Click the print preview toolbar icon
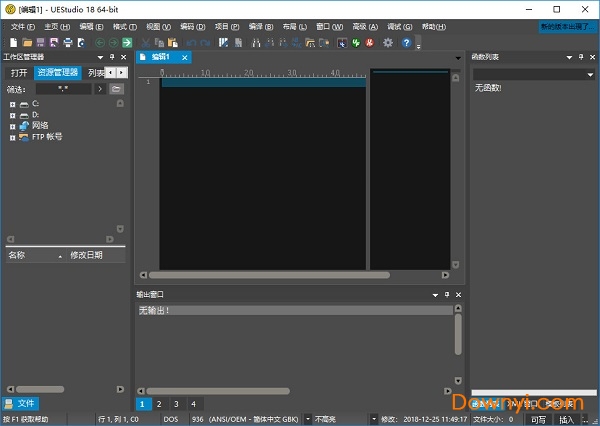600x426 pixels. pyautogui.click(x=81, y=42)
